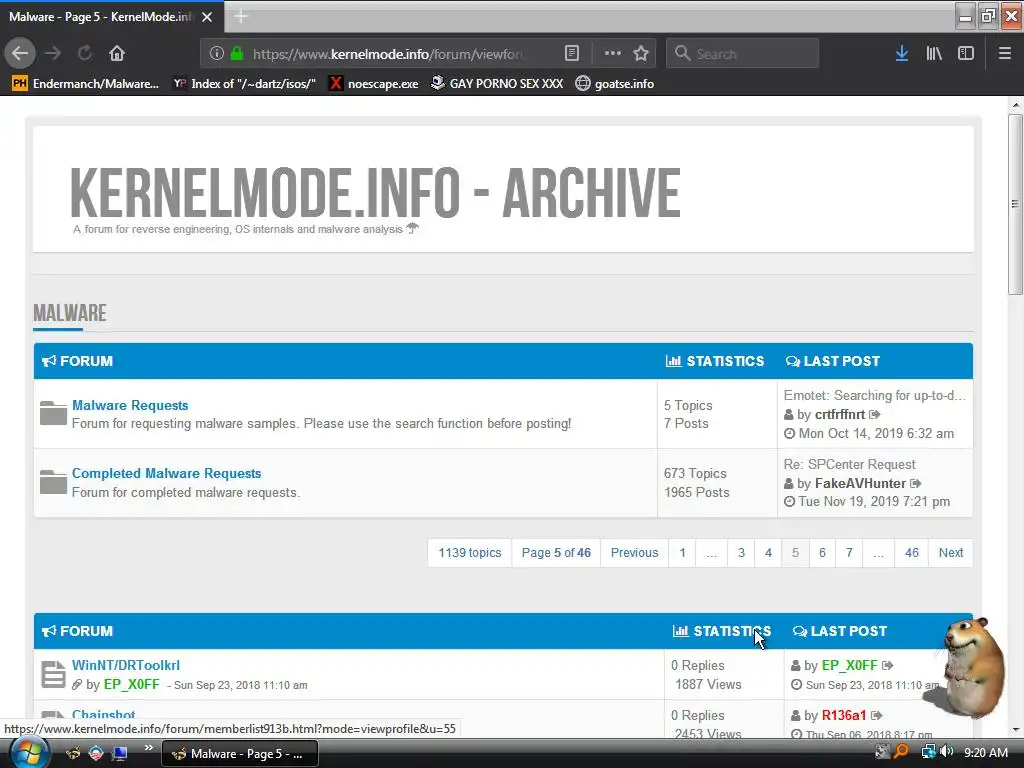
Task: Open the Windows Start orb
Action: pyautogui.click(x=29, y=753)
